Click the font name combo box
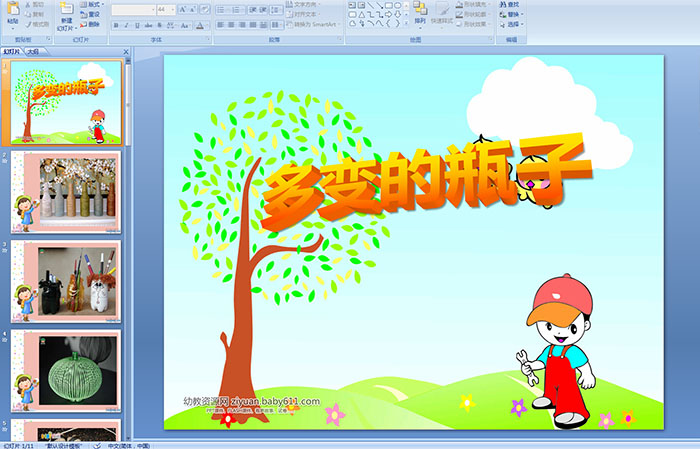 coord(133,10)
